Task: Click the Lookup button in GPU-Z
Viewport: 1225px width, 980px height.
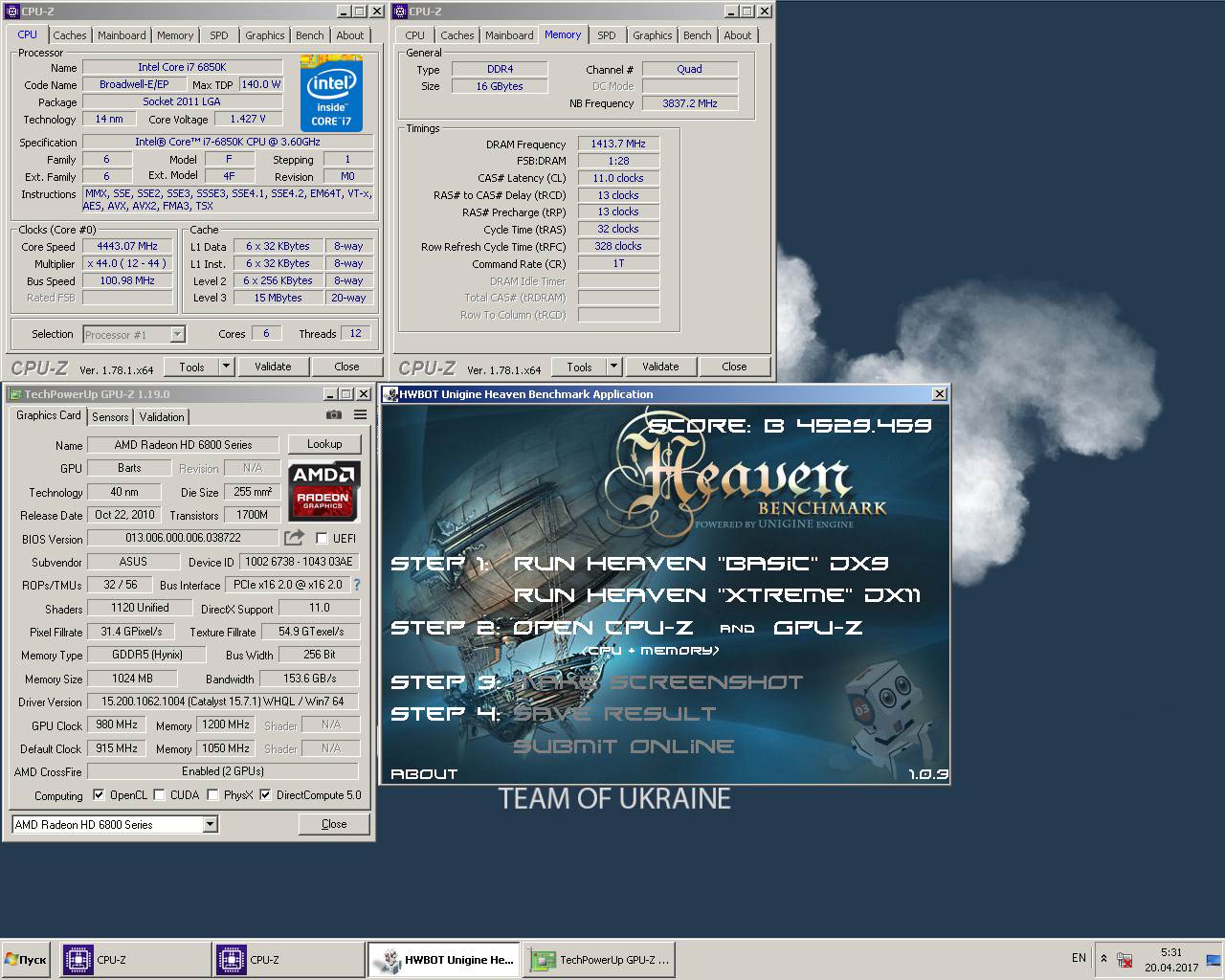Action: [324, 444]
